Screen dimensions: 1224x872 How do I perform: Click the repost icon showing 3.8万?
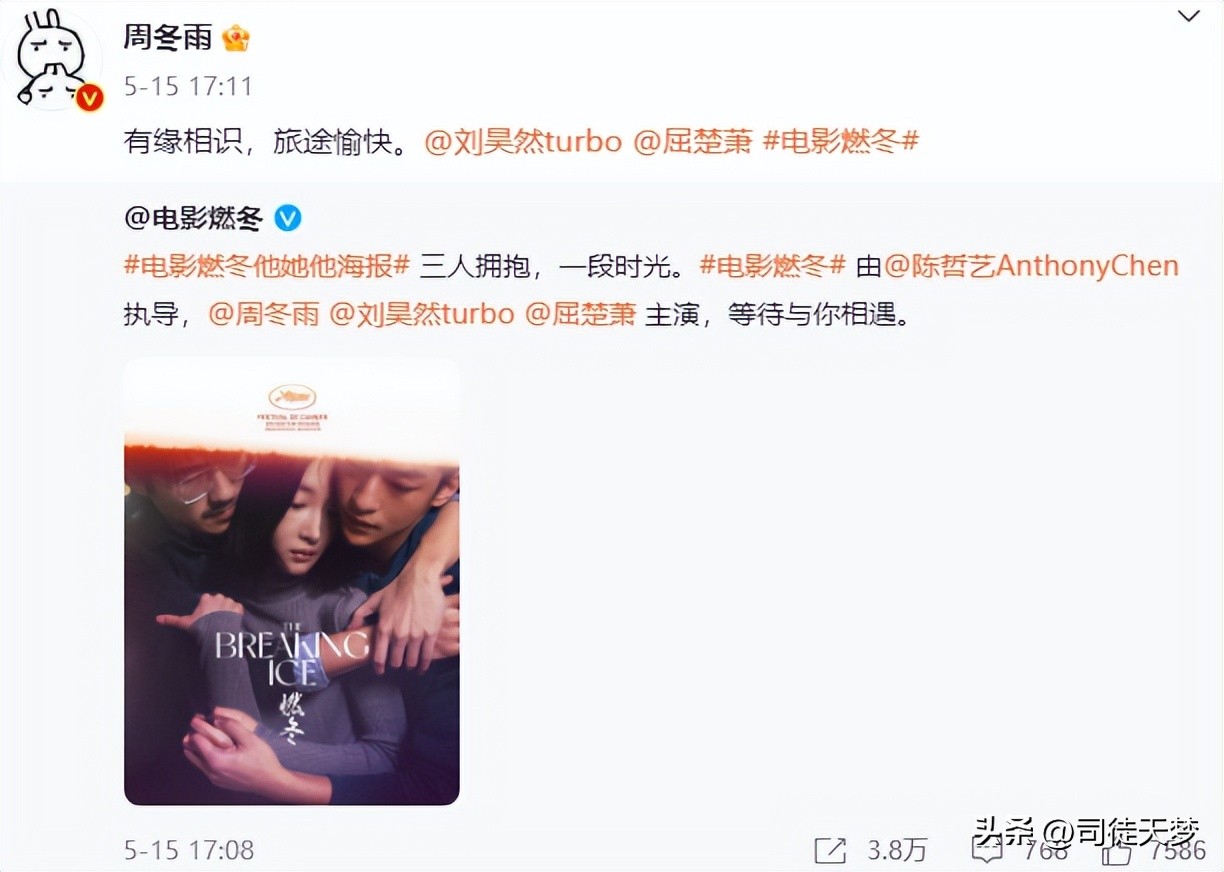tap(830, 851)
